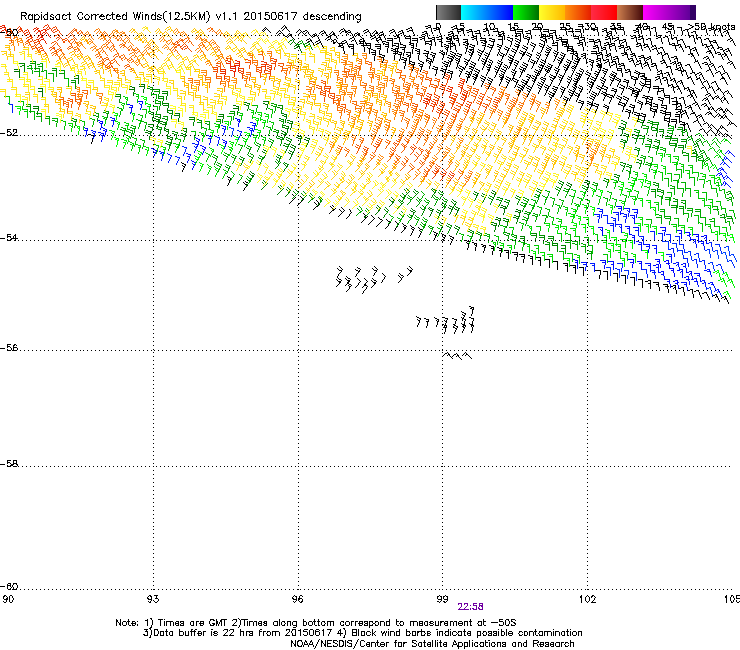Viewport: 740px width, 650px height.
Task: Select the 102 longitude axis label
Action: pos(587,599)
